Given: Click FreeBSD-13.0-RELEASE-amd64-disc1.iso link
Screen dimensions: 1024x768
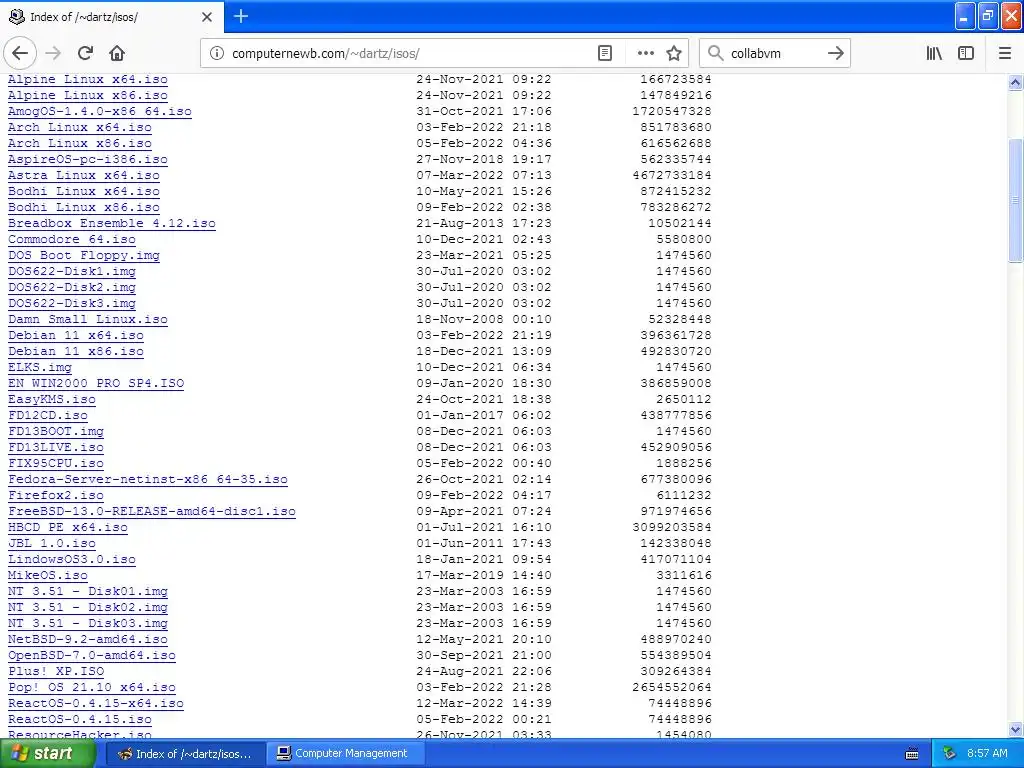Looking at the screenshot, I should [152, 511].
